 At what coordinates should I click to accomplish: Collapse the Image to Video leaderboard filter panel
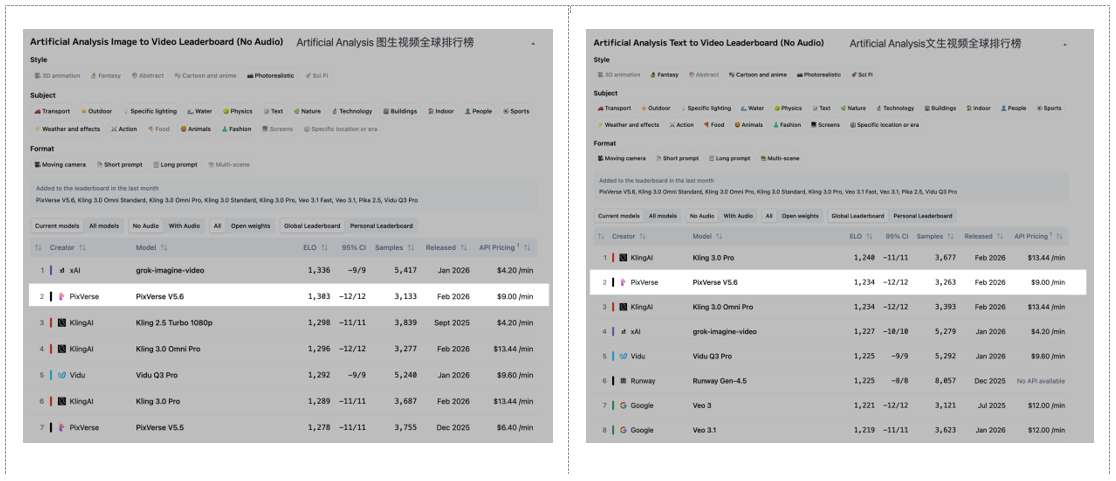point(532,45)
